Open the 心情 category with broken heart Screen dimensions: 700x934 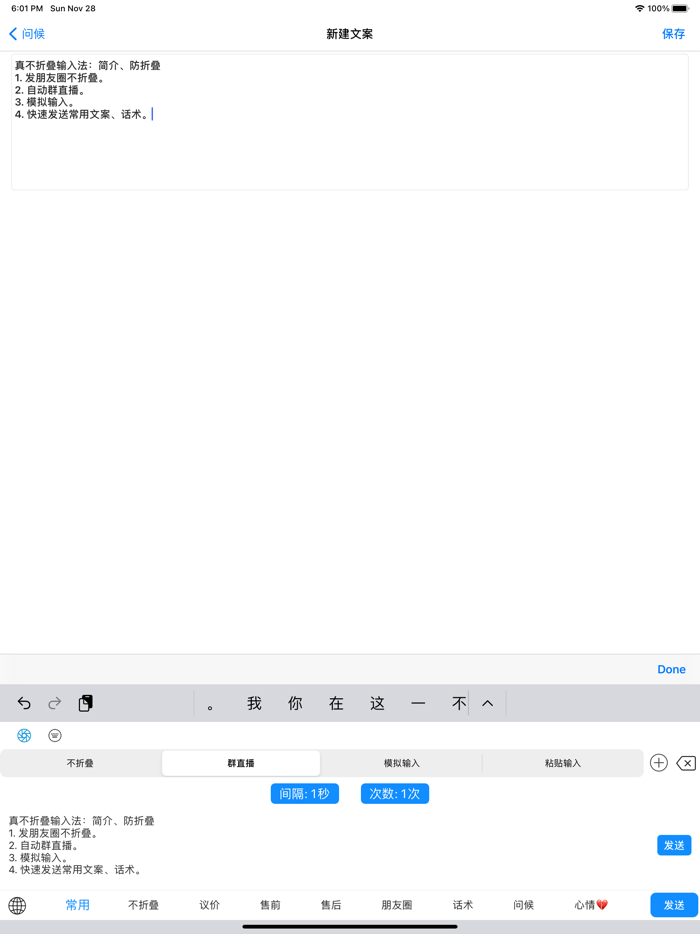pos(590,905)
